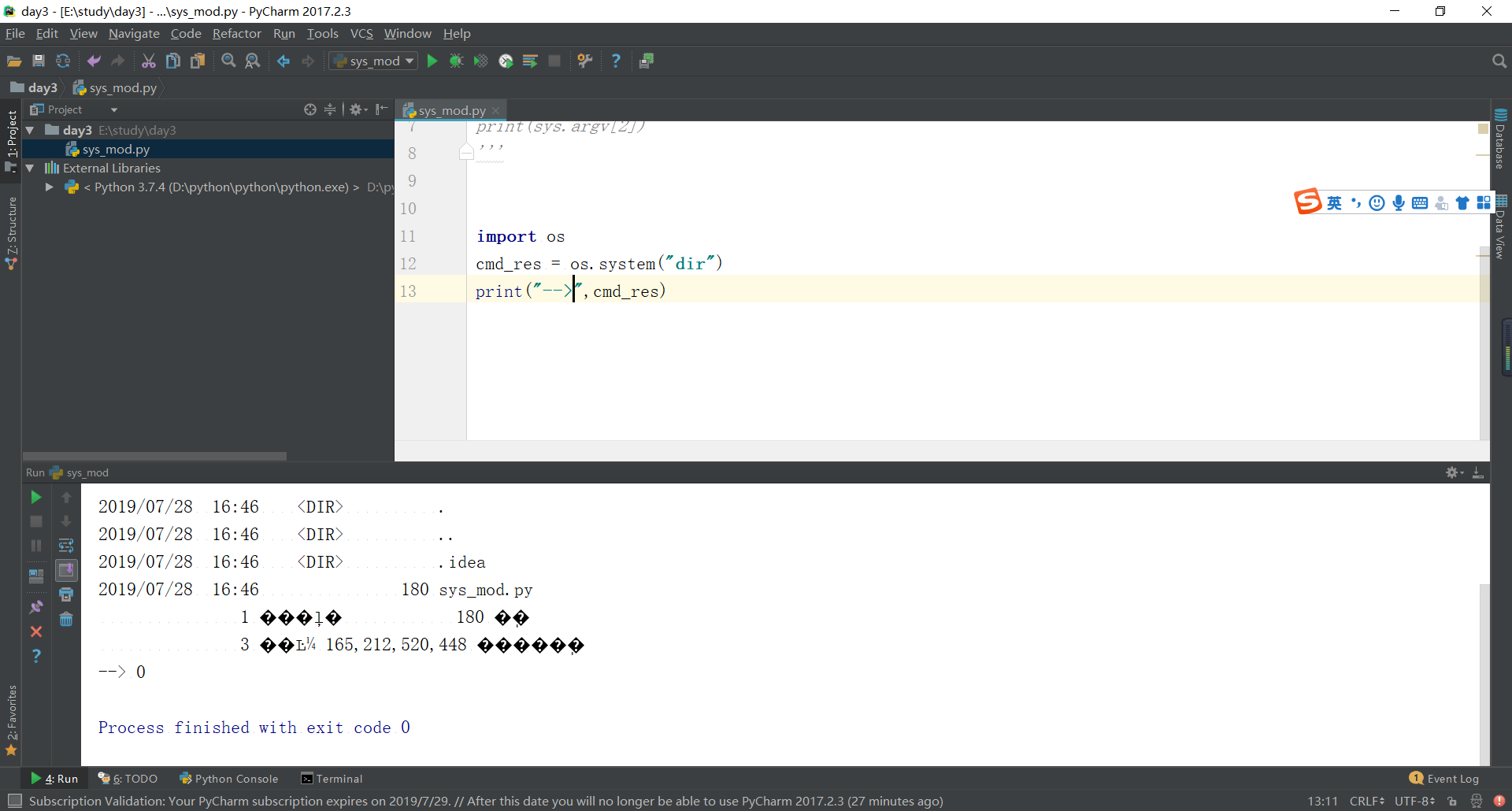Open the Navigate menu
This screenshot has width=1512, height=811.
tap(134, 33)
